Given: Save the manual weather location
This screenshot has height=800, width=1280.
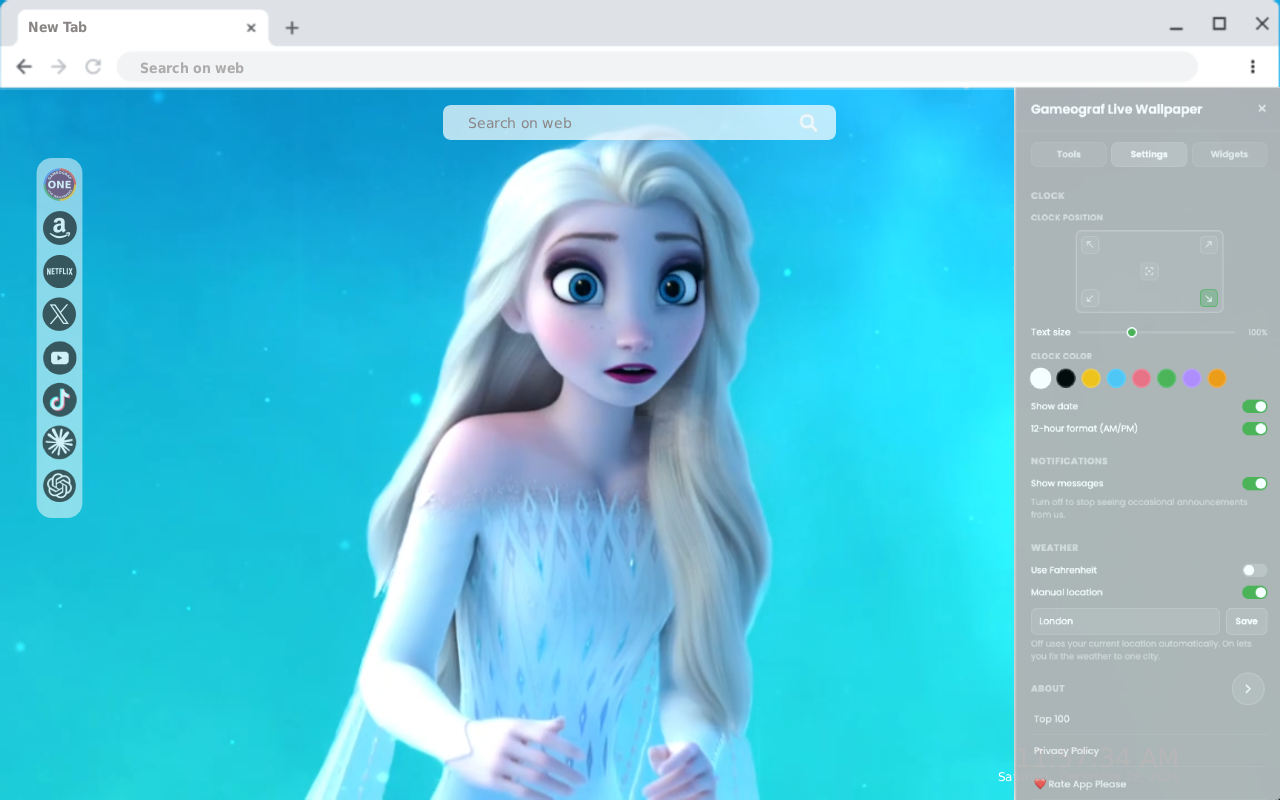Looking at the screenshot, I should point(1246,621).
